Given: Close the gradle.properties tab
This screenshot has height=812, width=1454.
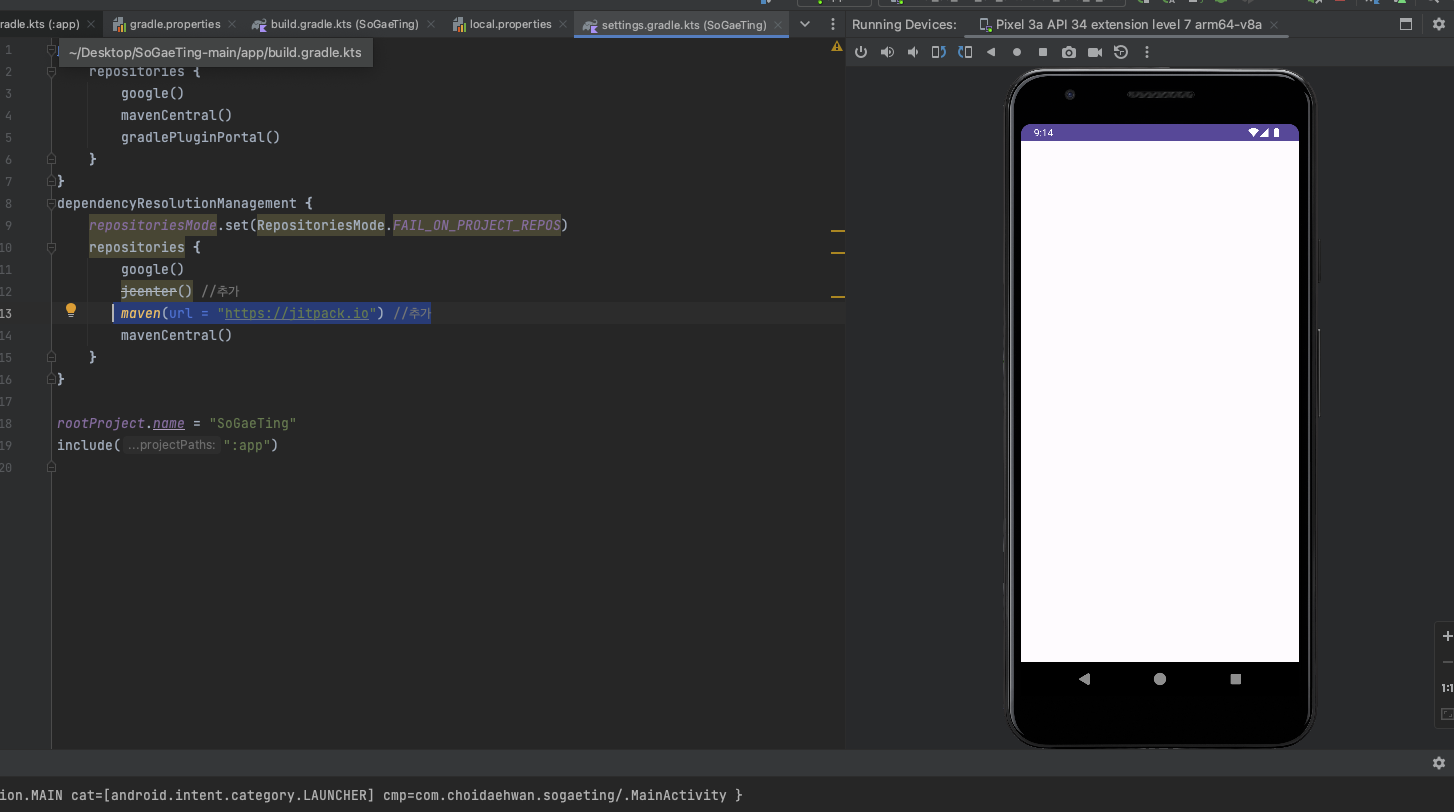Looking at the screenshot, I should tap(233, 24).
